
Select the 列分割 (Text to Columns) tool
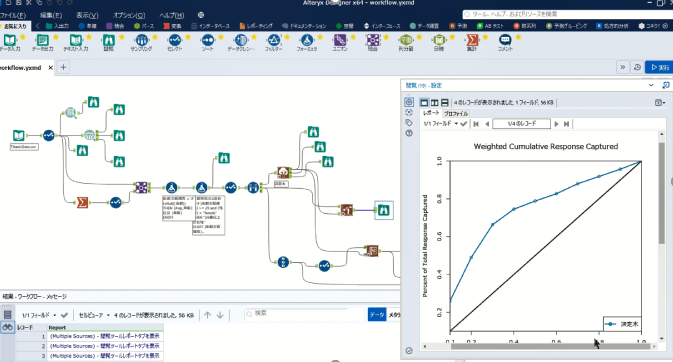coord(406,43)
